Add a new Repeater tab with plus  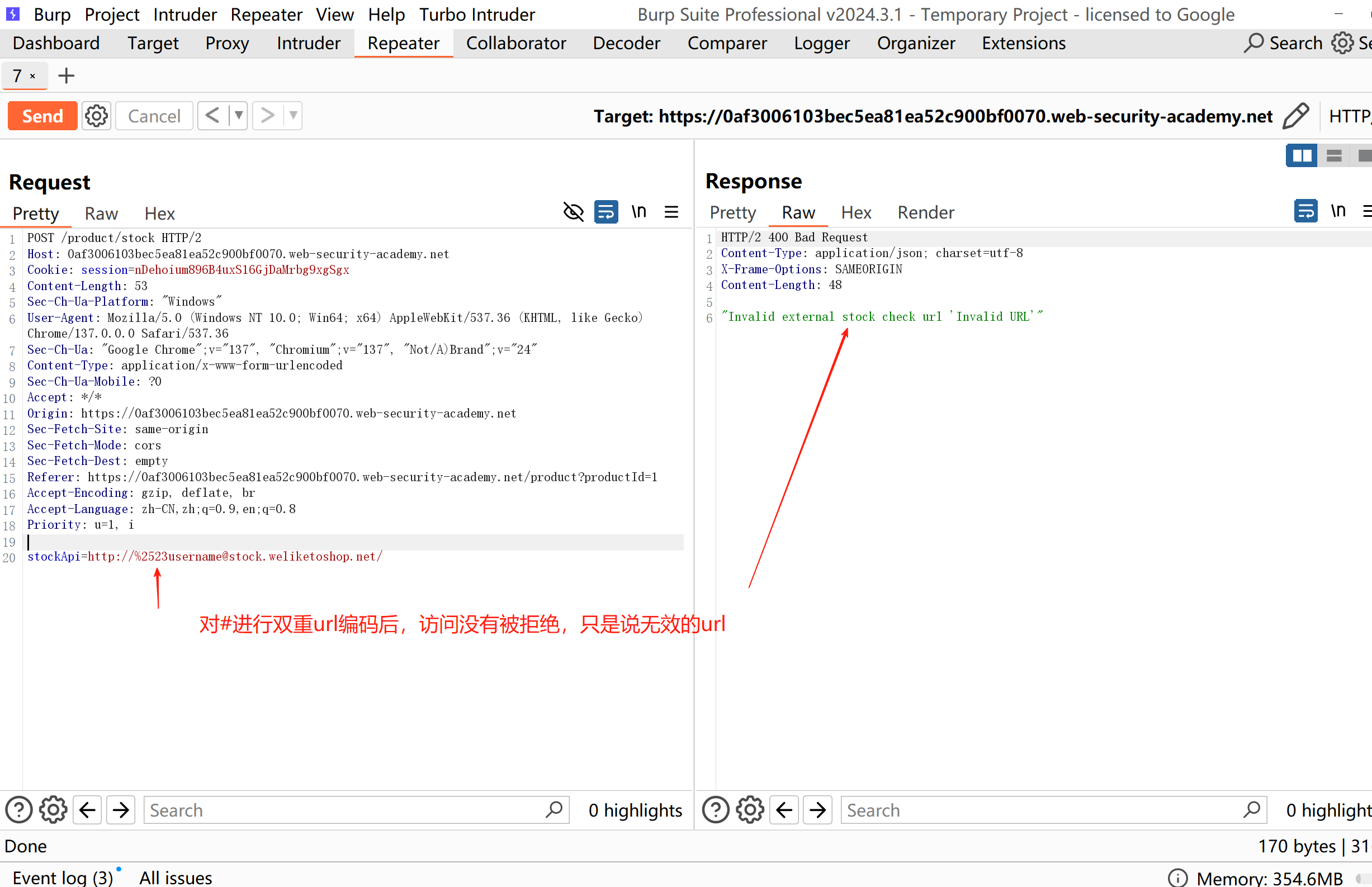[x=66, y=75]
